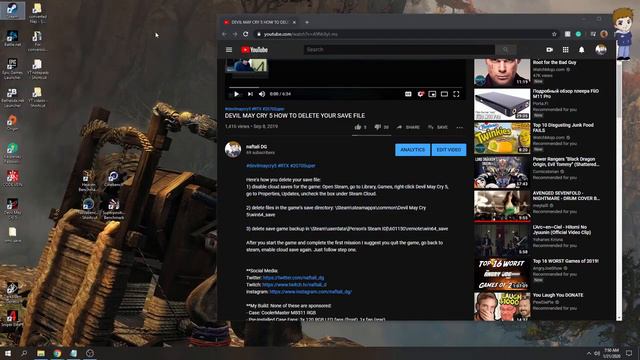Enable miniplayer mode
640x360 pixels.
[x=432, y=94]
